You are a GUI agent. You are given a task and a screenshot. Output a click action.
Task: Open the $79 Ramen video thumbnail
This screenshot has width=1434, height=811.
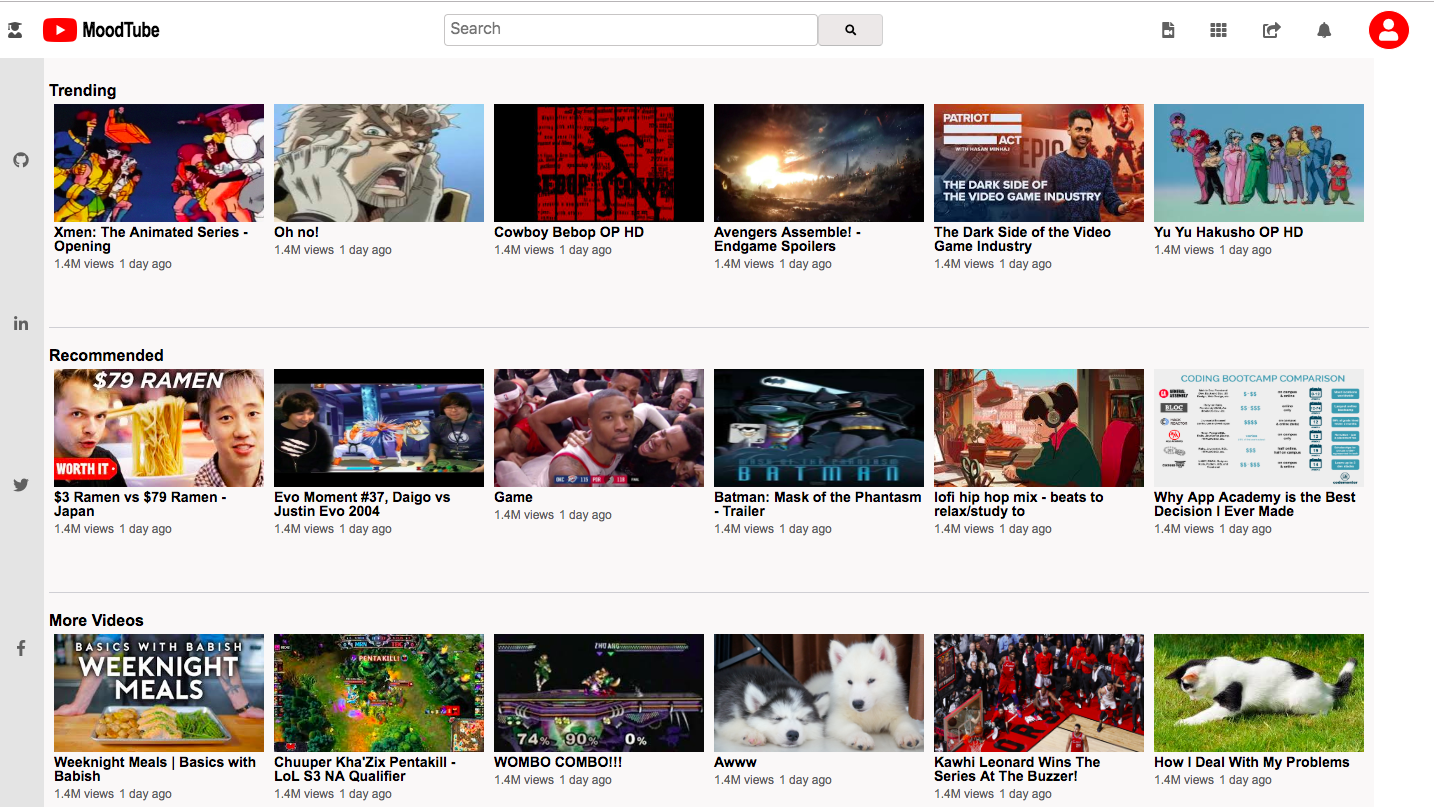tap(159, 428)
